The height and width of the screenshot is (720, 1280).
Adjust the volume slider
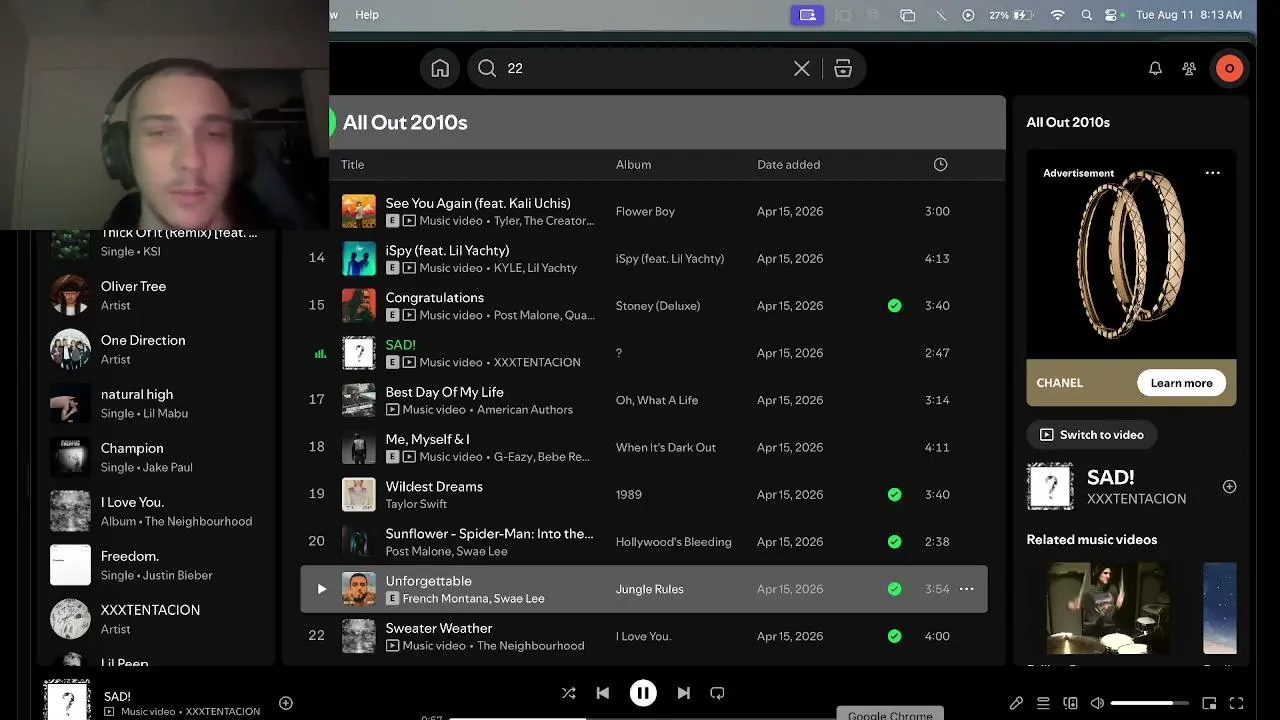[x=1150, y=703]
